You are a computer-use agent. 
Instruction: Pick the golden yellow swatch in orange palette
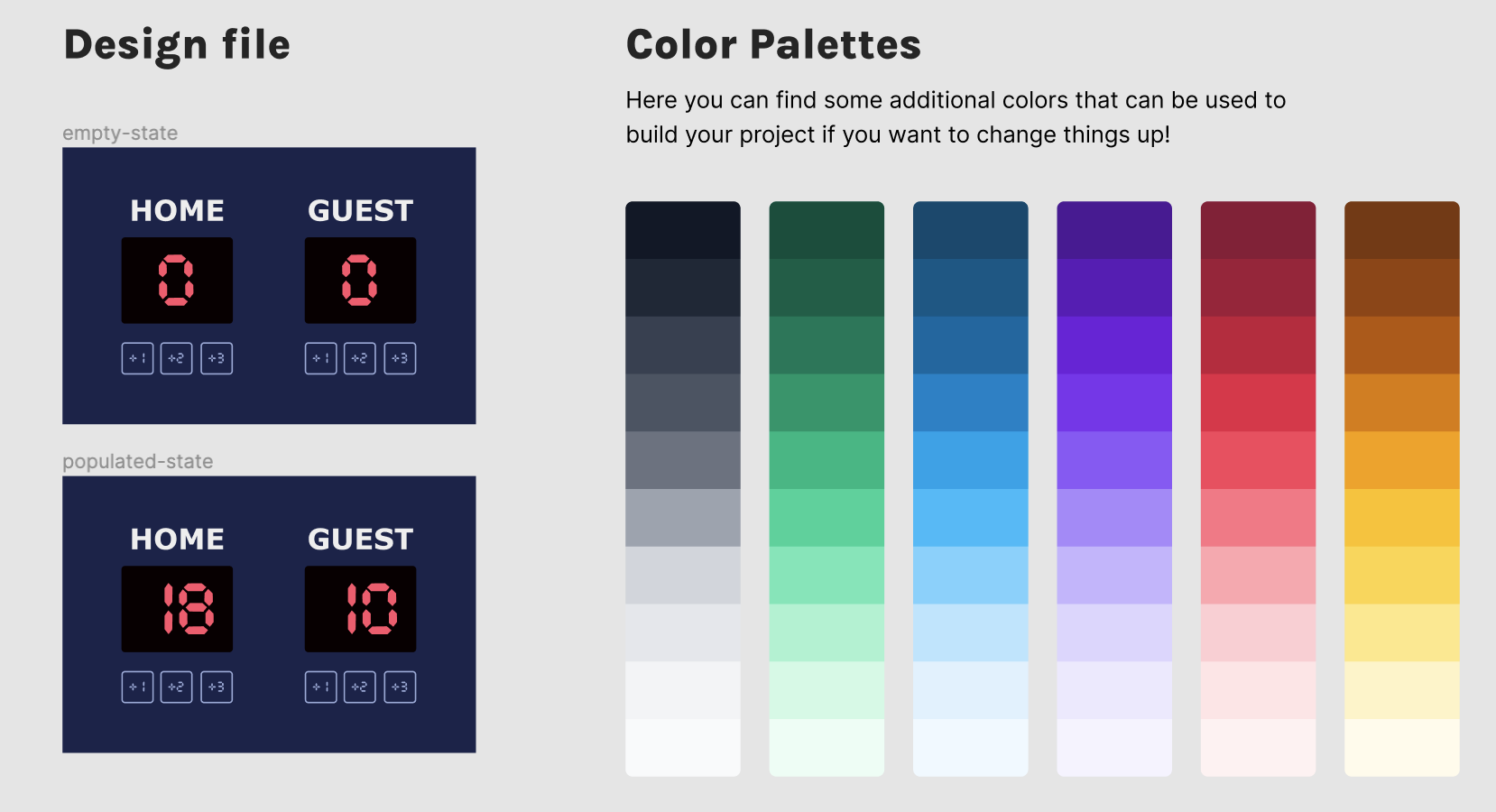coord(1402,518)
